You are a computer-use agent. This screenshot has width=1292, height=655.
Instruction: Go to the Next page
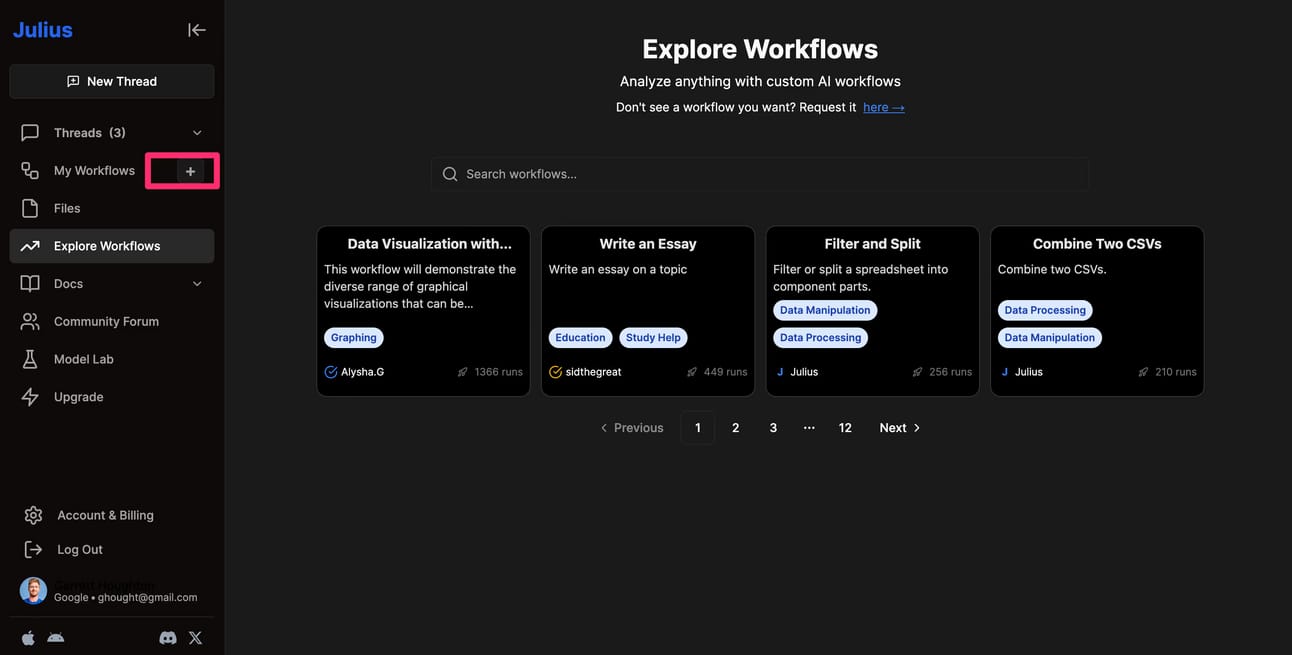click(x=900, y=428)
